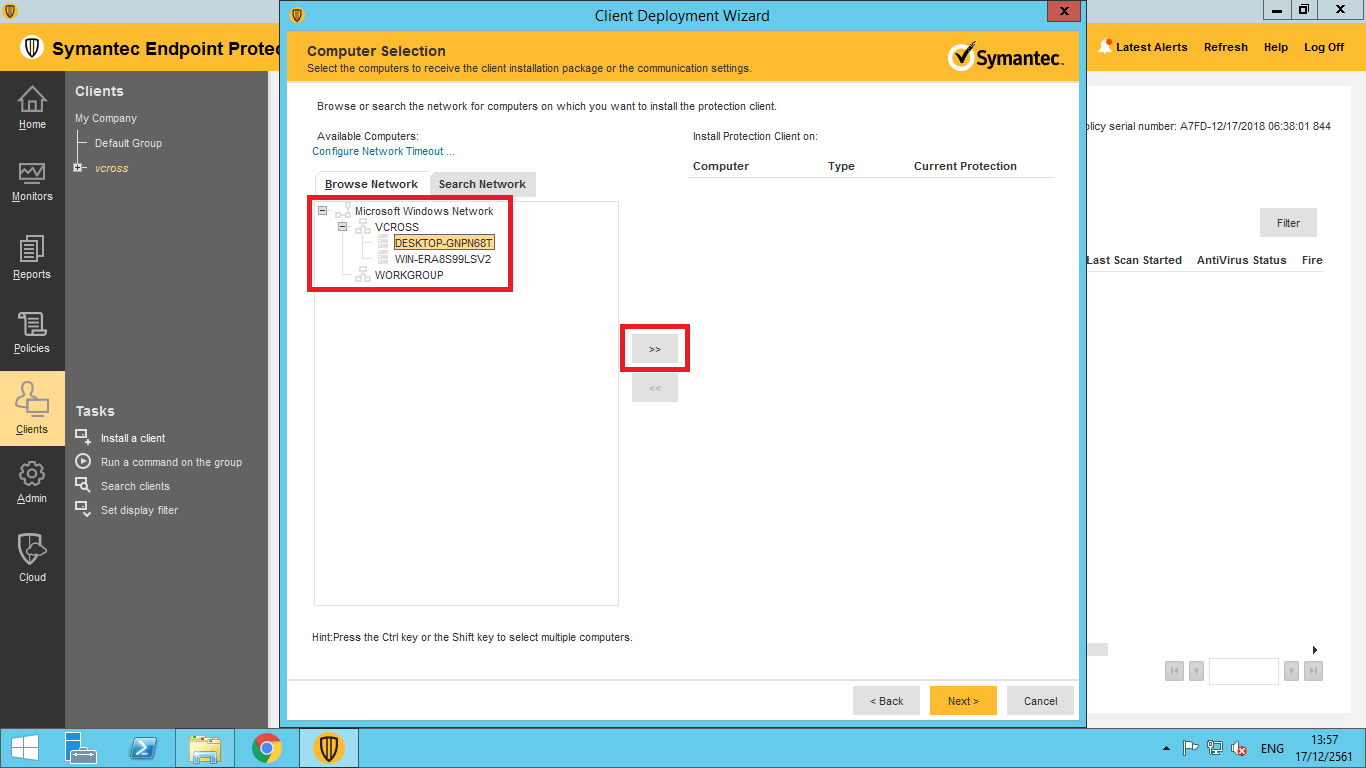
Task: Switch to the Search Network tab
Action: (482, 184)
